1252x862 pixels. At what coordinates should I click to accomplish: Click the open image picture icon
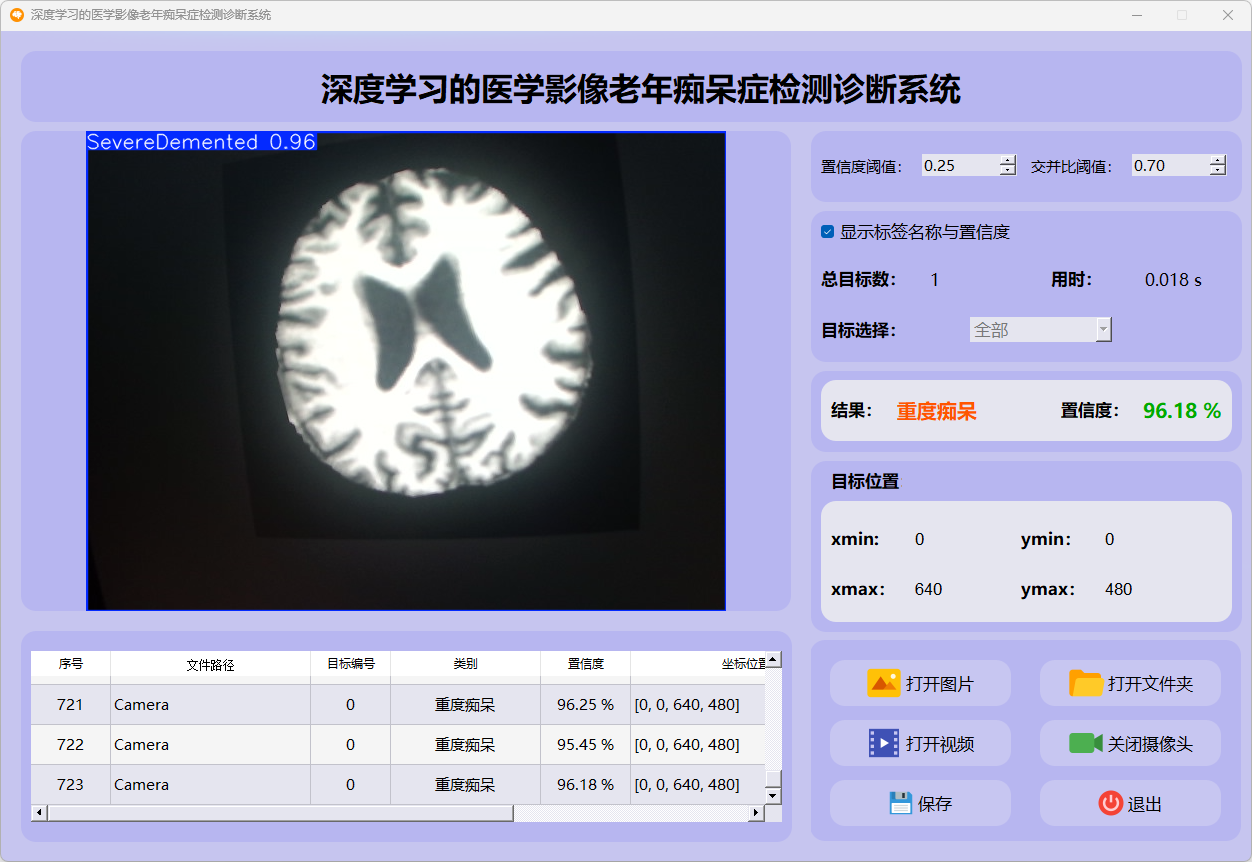pos(884,684)
